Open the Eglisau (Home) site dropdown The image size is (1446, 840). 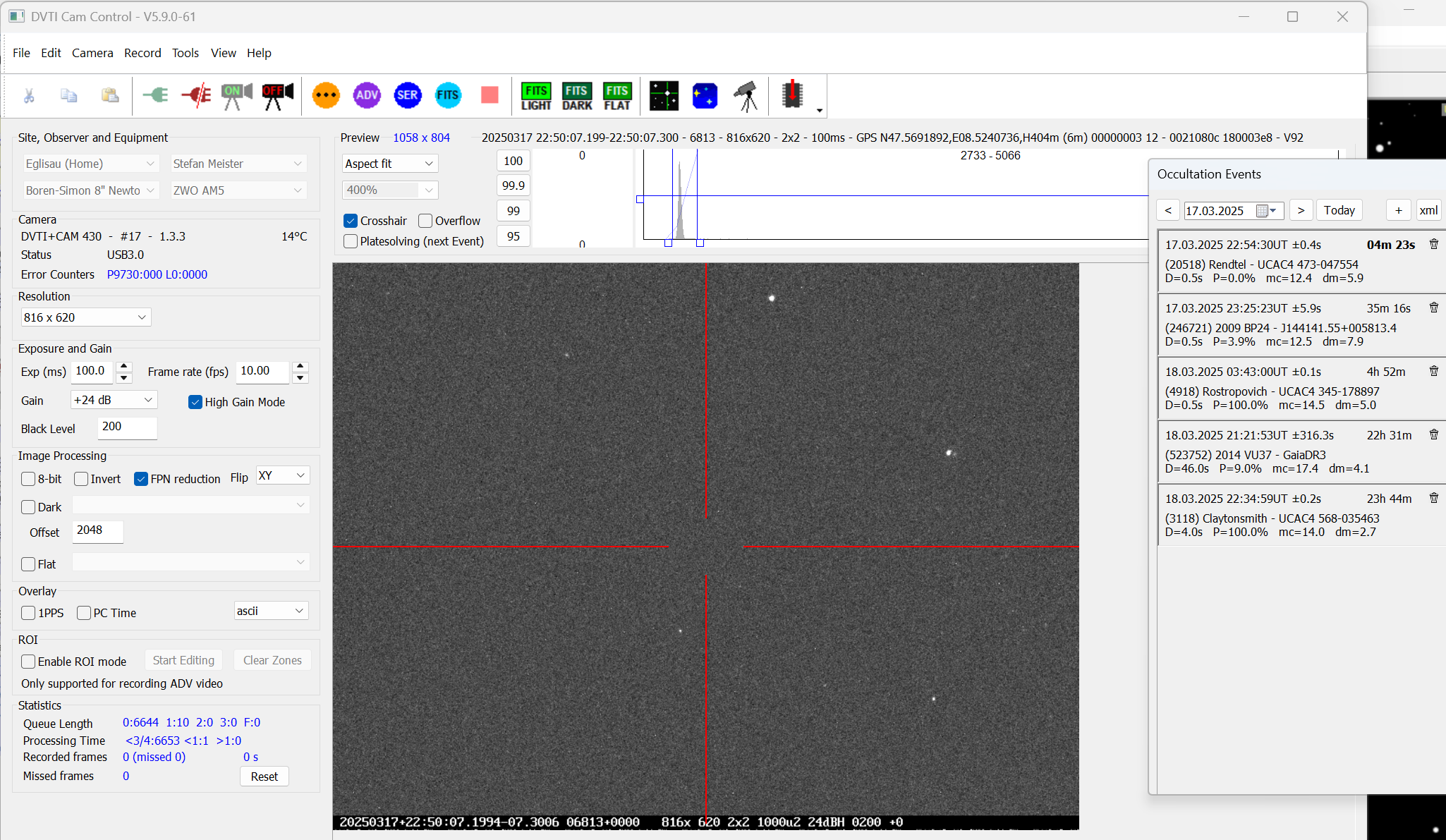90,164
